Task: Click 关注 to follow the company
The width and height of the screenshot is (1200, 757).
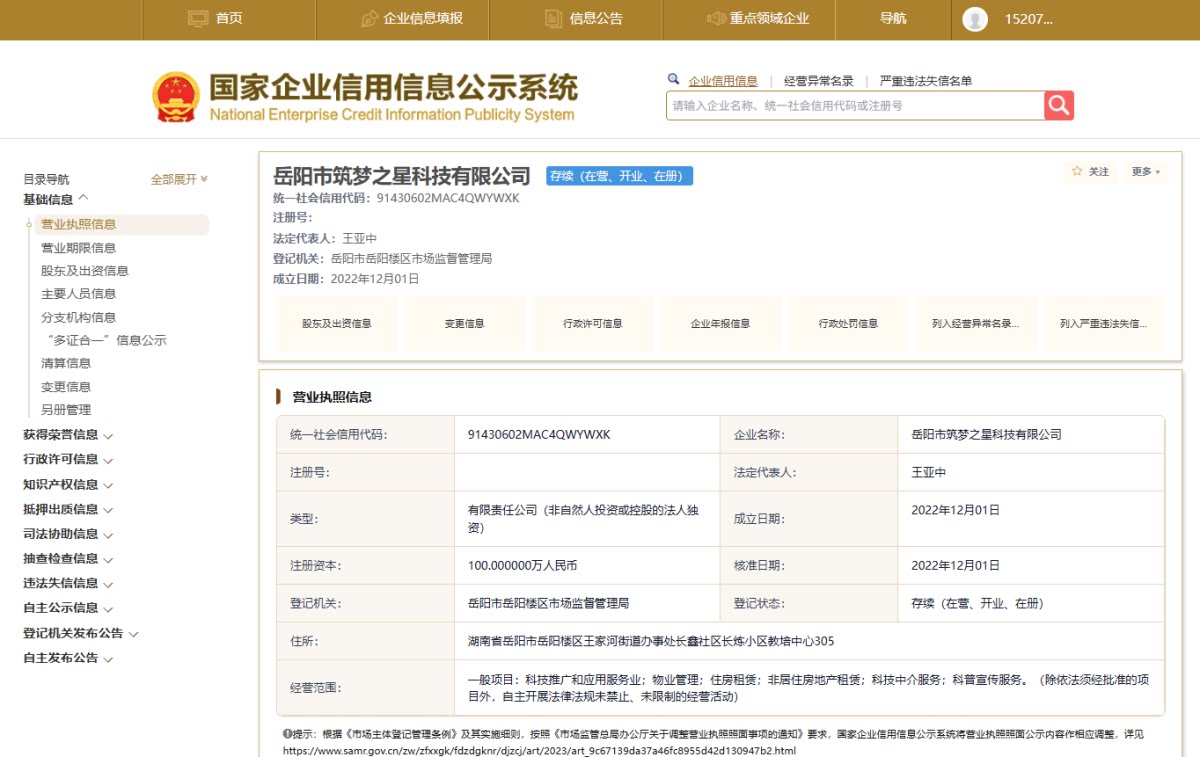Action: [1091, 172]
